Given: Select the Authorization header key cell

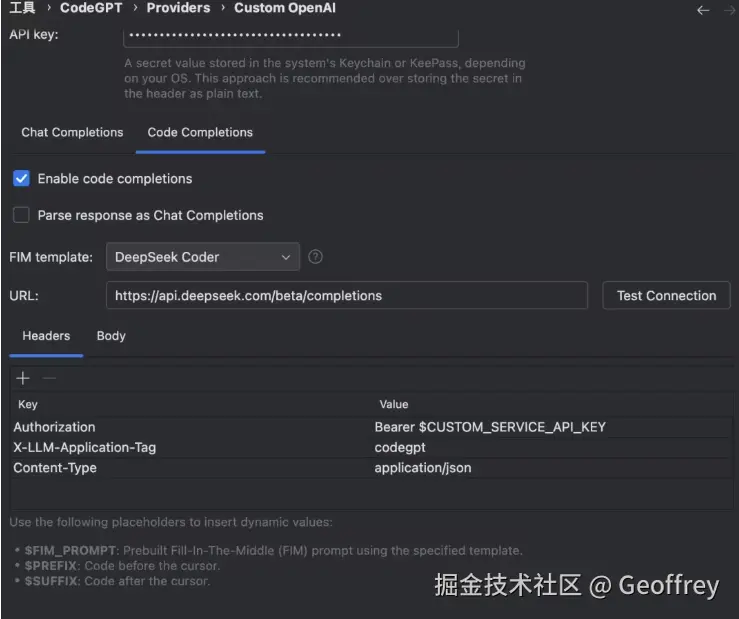Looking at the screenshot, I should (x=191, y=427).
